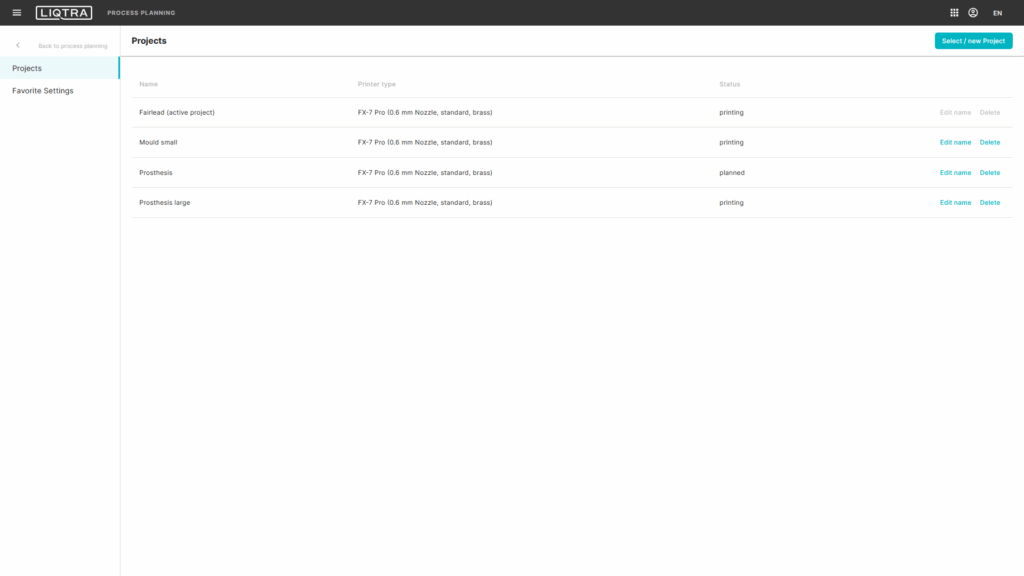The width and height of the screenshot is (1024, 576).
Task: Edit name of Prosthesis large project
Action: (x=955, y=203)
